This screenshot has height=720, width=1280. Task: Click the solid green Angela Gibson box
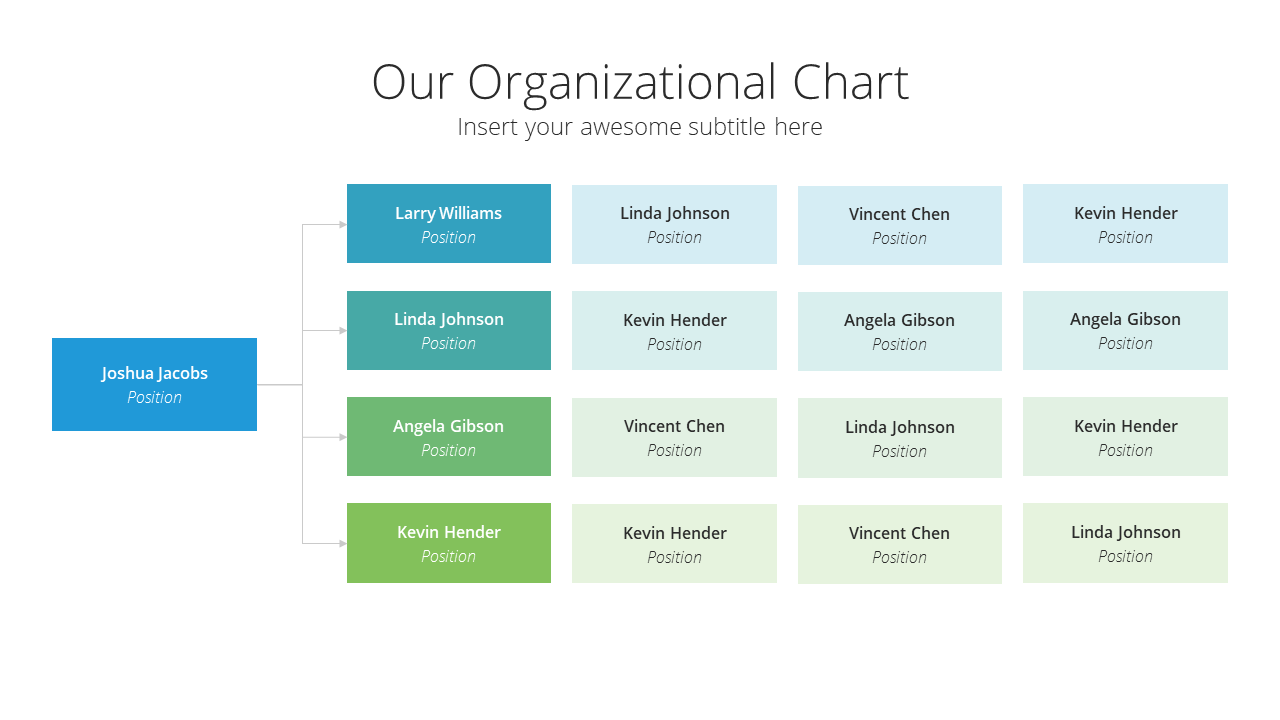tap(449, 436)
